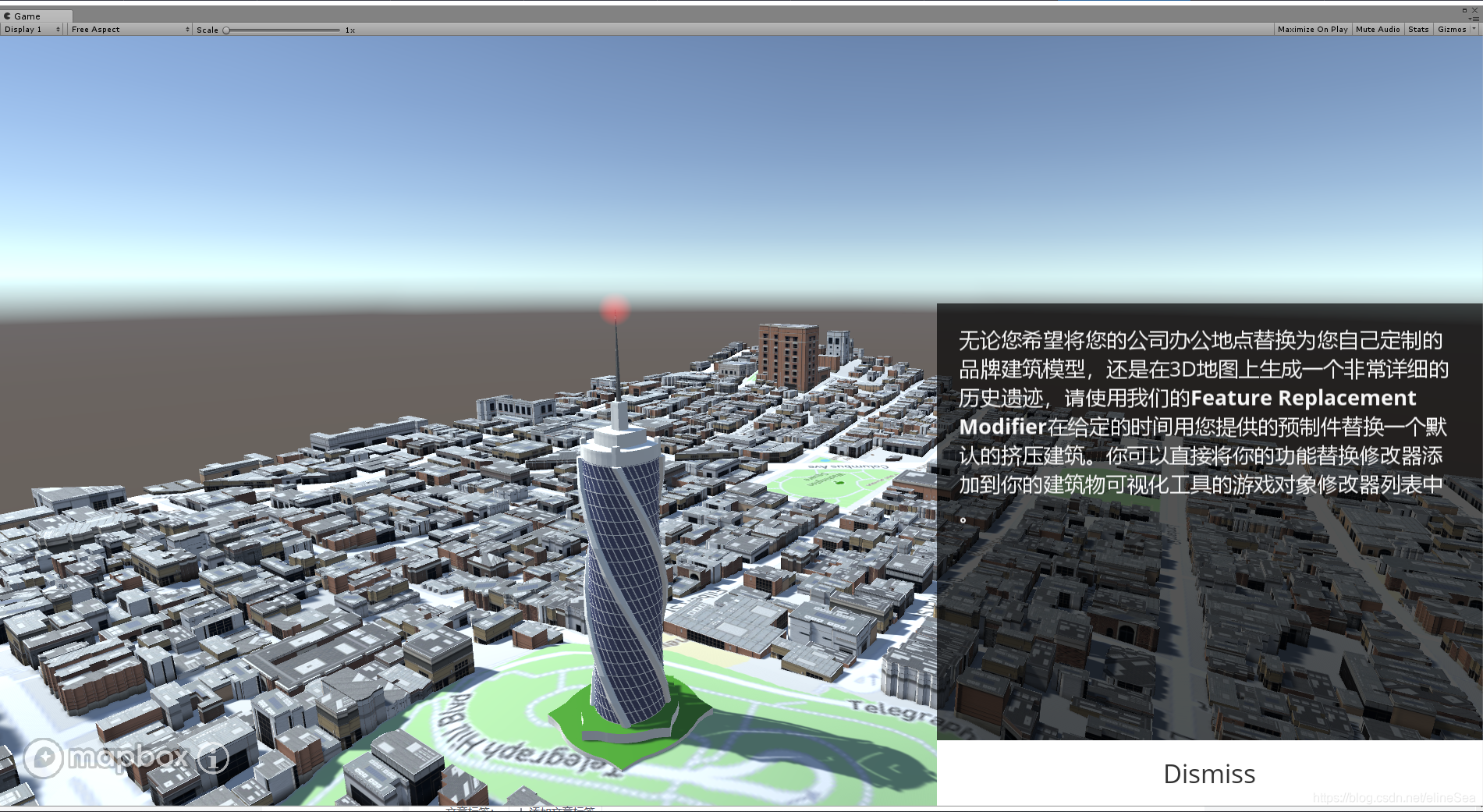
Task: Click the red marker atop the tower
Action: [615, 310]
